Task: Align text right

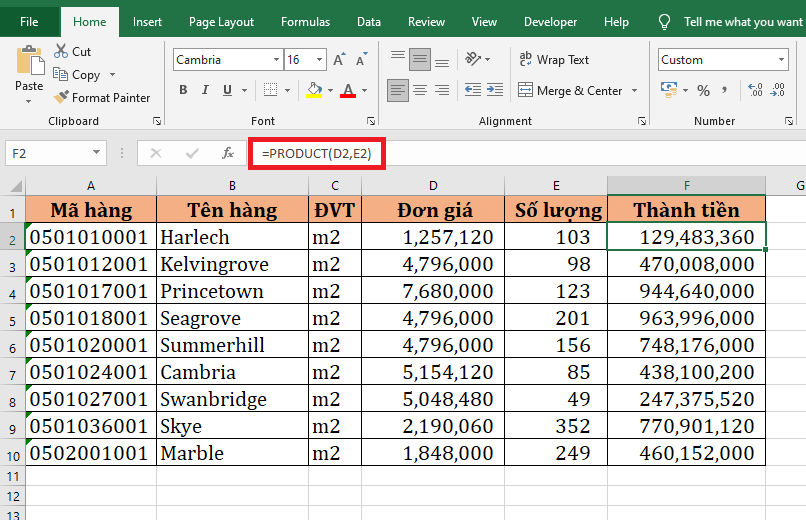Action: point(442,90)
